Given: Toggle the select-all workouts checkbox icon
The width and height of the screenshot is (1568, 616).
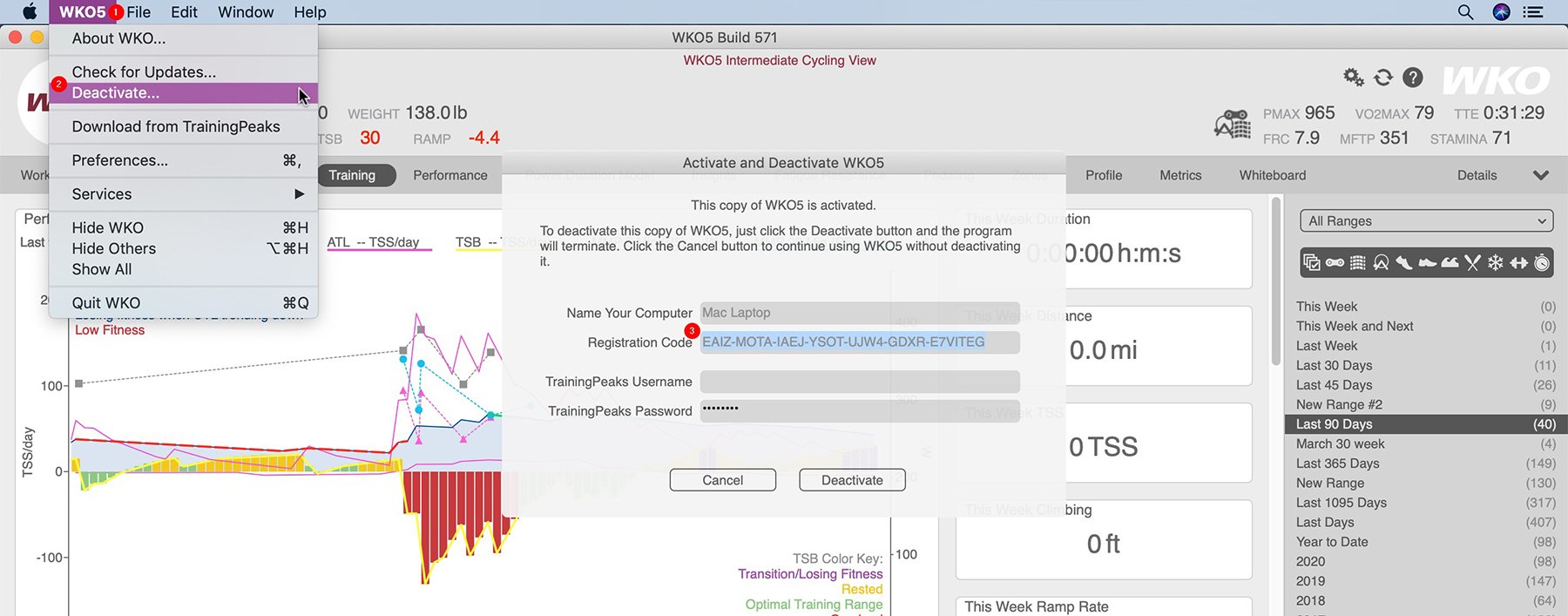Looking at the screenshot, I should tap(1311, 262).
